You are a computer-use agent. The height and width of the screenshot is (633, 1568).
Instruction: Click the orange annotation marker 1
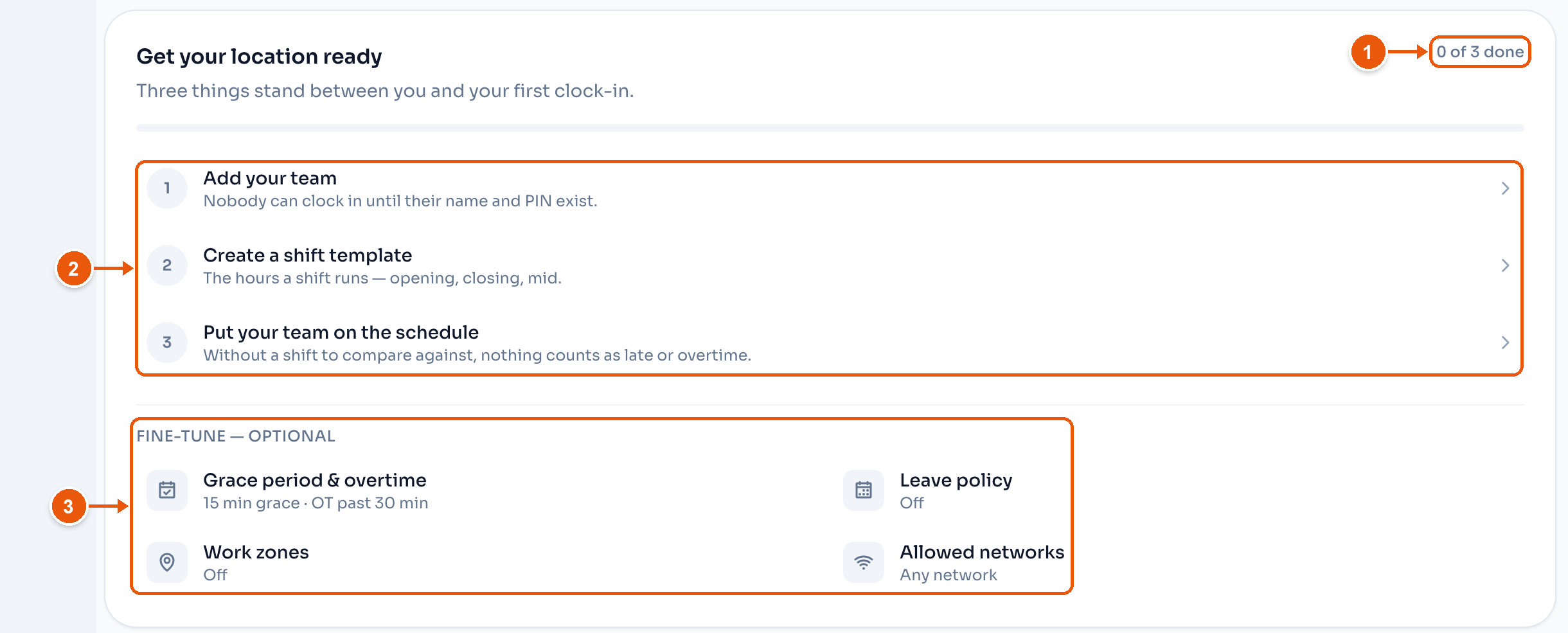(1368, 52)
